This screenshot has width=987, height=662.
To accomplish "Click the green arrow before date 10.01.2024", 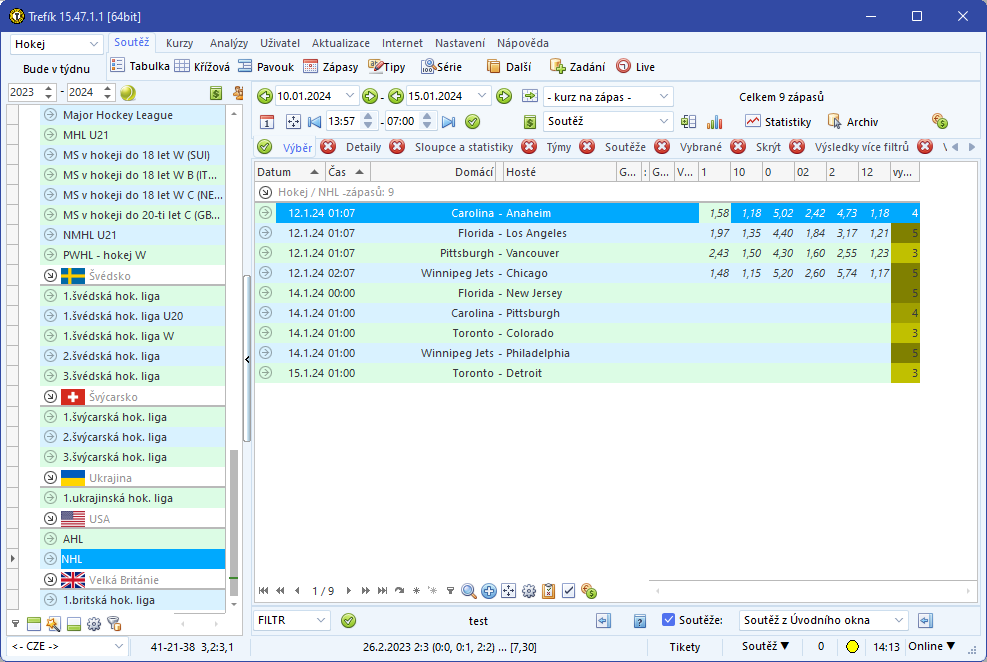I will (x=265, y=96).
